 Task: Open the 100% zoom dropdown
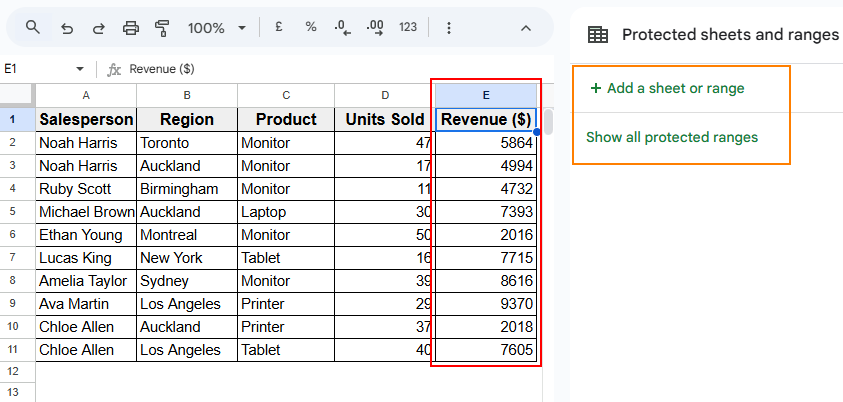coord(215,28)
